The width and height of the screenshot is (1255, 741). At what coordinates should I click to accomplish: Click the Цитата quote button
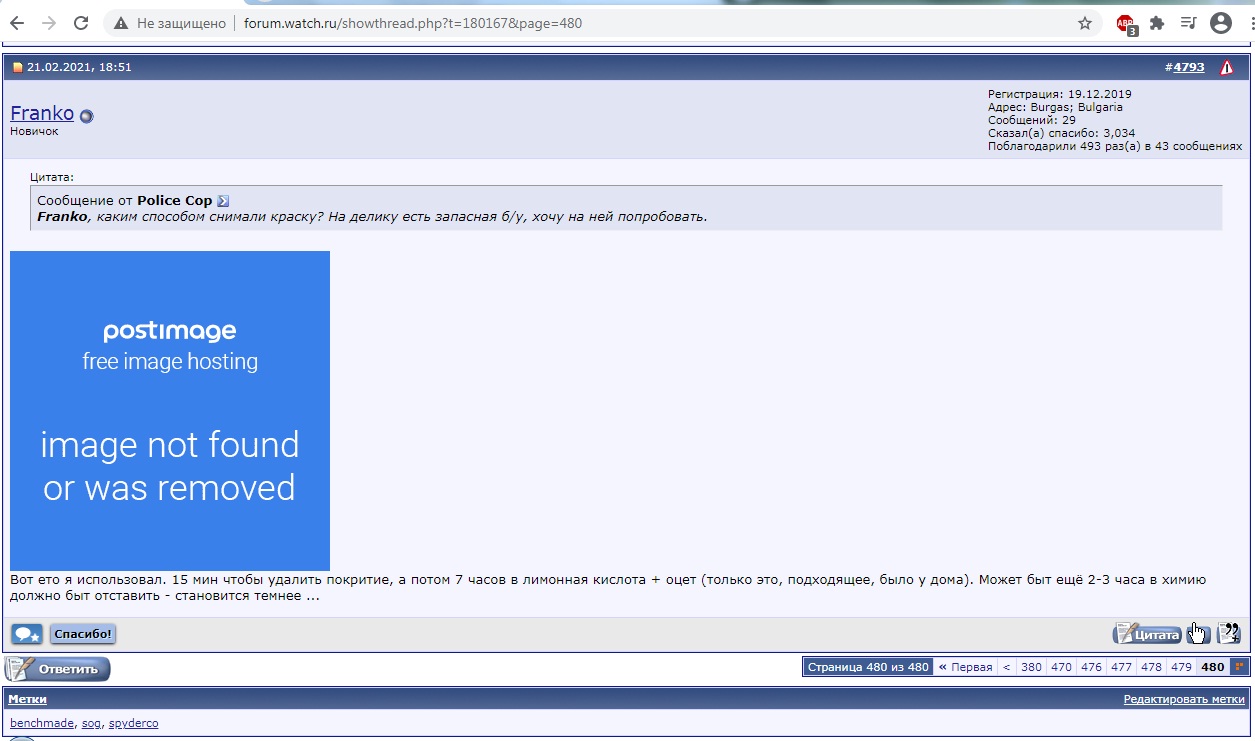[x=1147, y=634]
